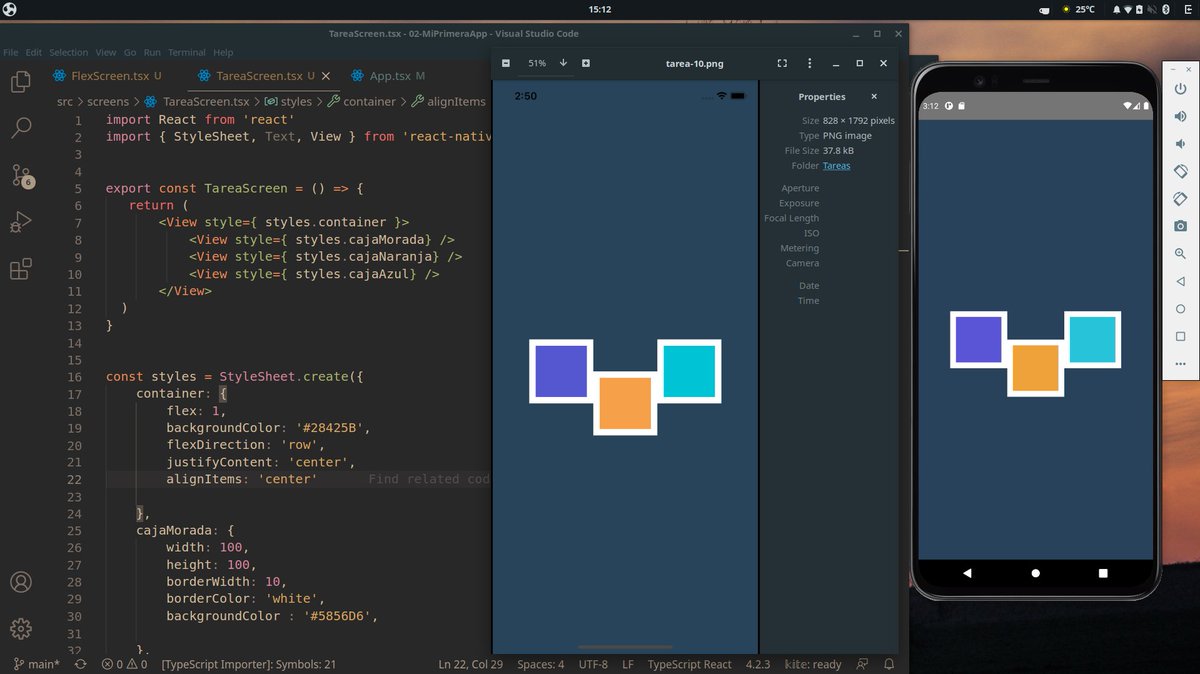Click the home circle in the emulator side toolbar
Viewport: 1200px width, 674px height.
(1181, 309)
